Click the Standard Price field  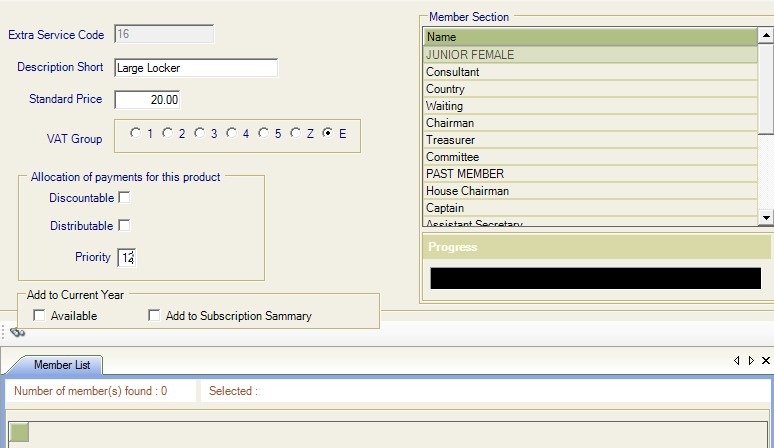147,100
